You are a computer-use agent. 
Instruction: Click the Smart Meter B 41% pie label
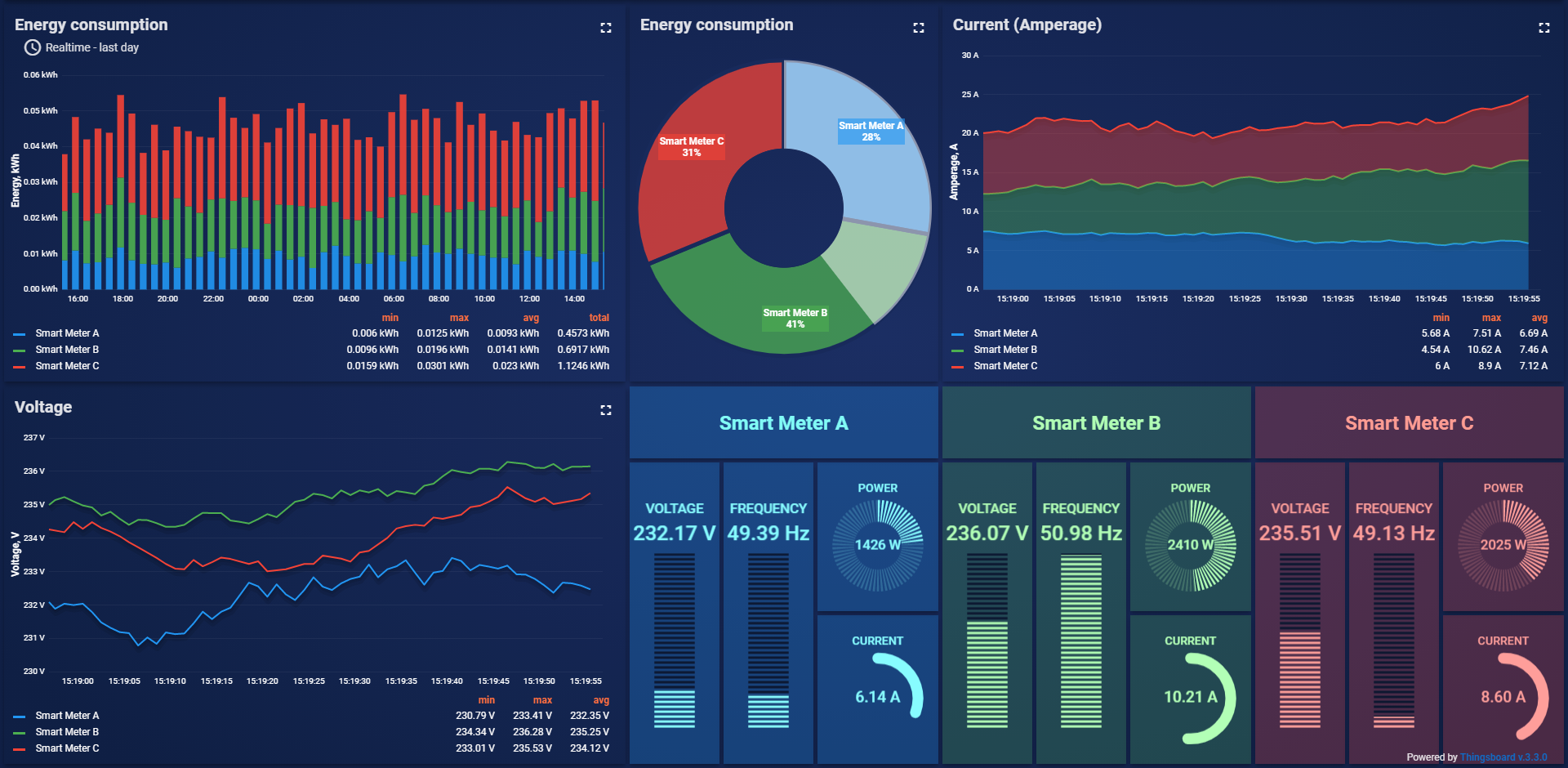tap(794, 317)
